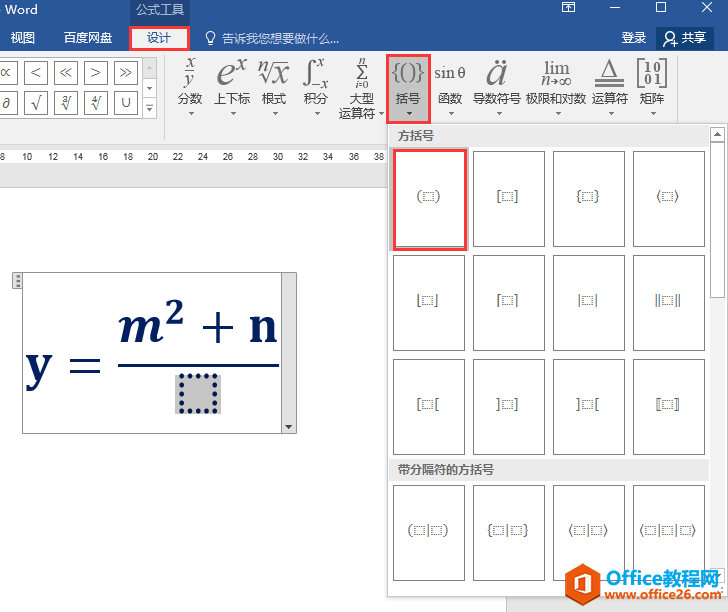728x612 pixels.
Task: Insert the square root symbol
Action: click(36, 103)
